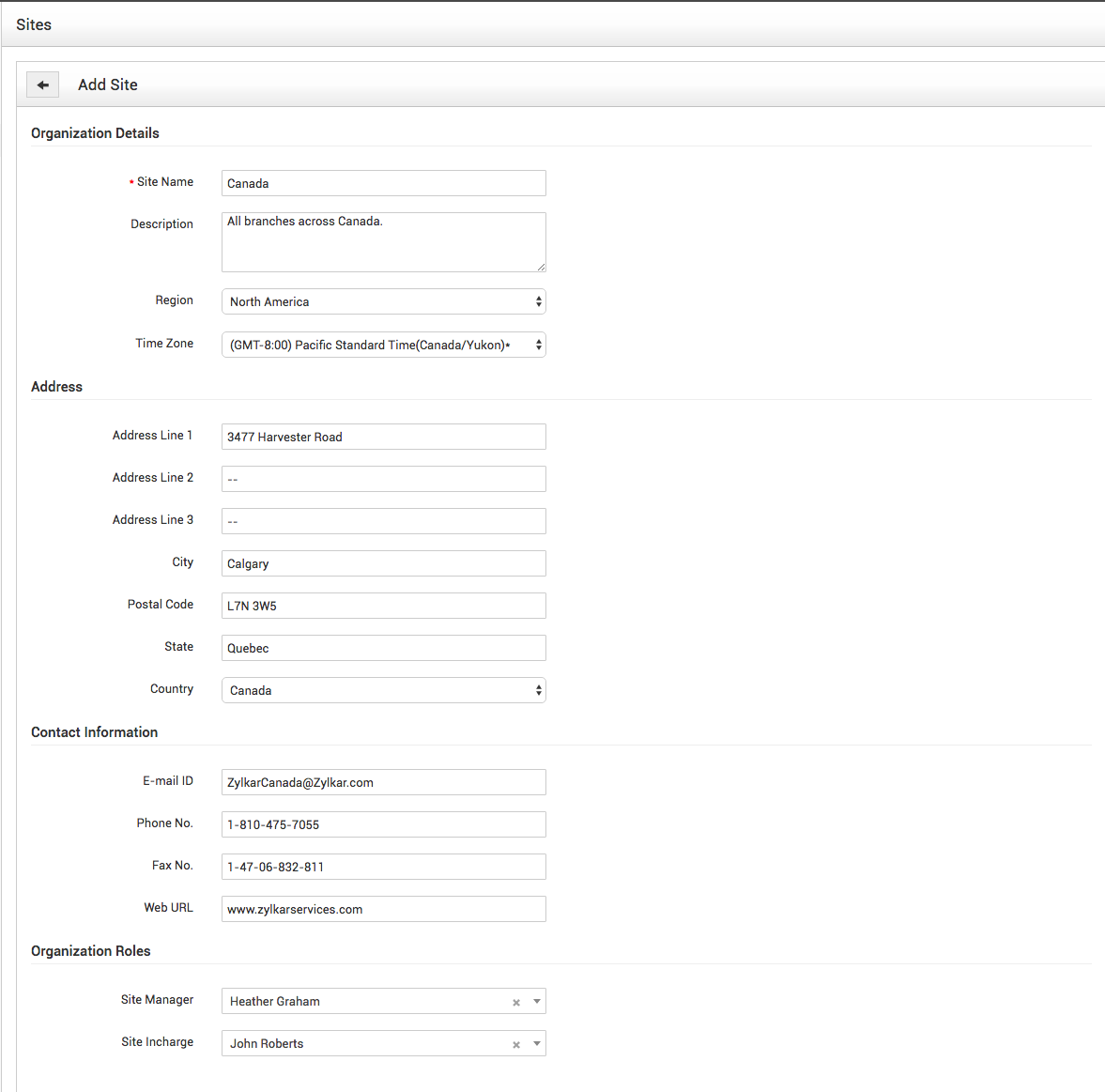This screenshot has width=1105, height=1092.
Task: Click the Web URL field
Action: (383, 909)
